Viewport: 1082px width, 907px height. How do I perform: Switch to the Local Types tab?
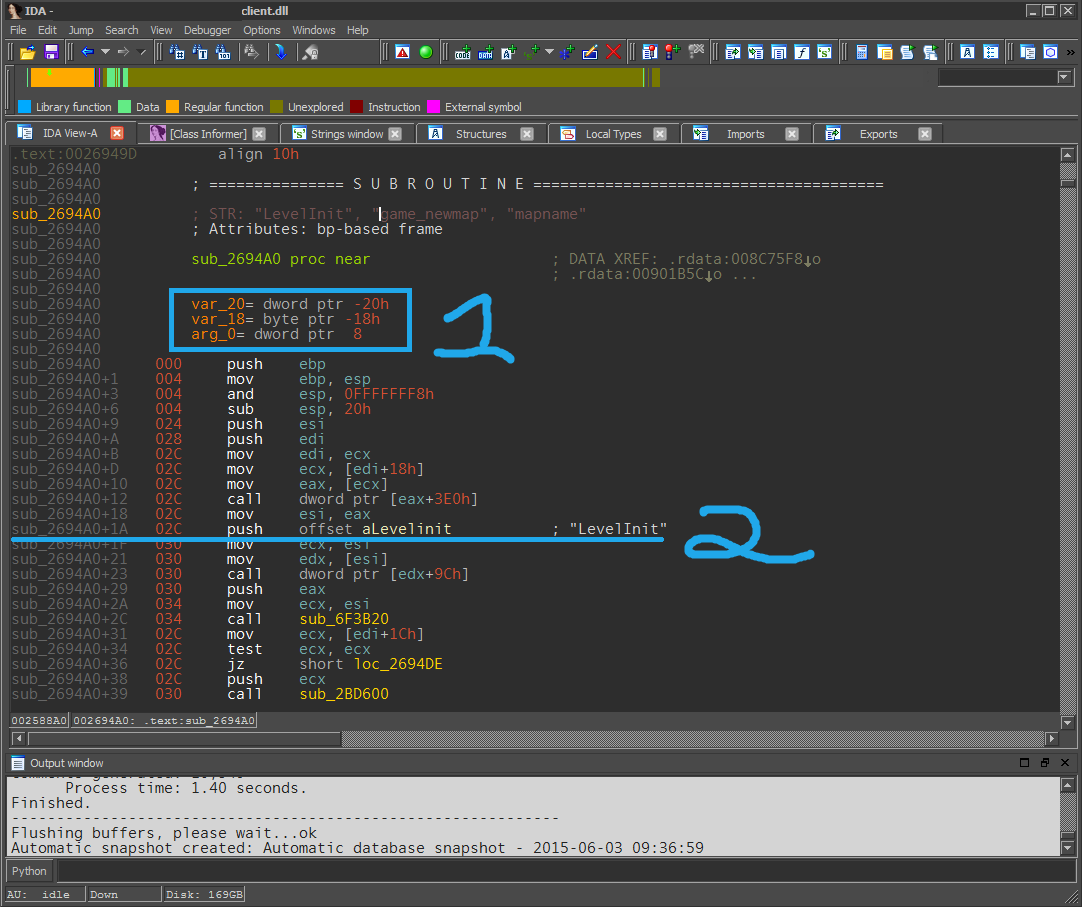pos(613,134)
